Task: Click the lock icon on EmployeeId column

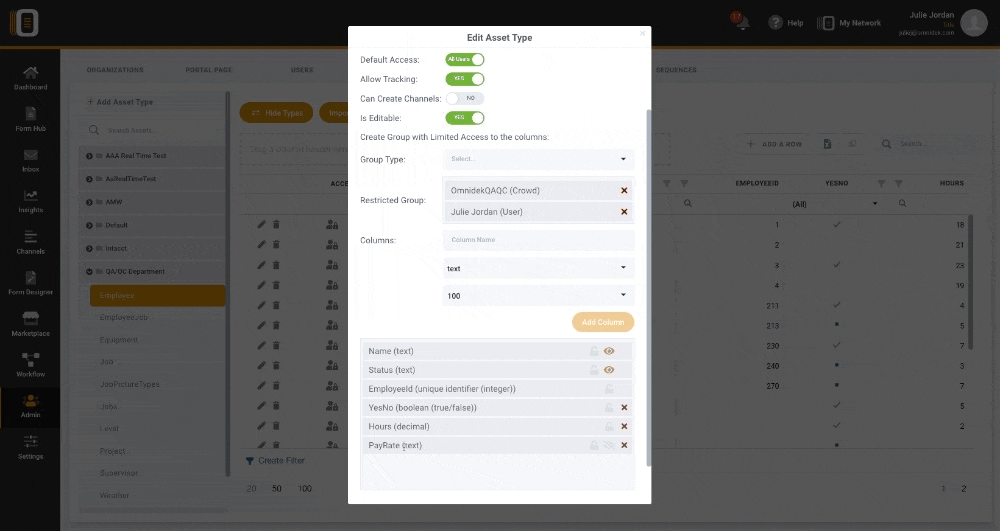Action: (608, 389)
